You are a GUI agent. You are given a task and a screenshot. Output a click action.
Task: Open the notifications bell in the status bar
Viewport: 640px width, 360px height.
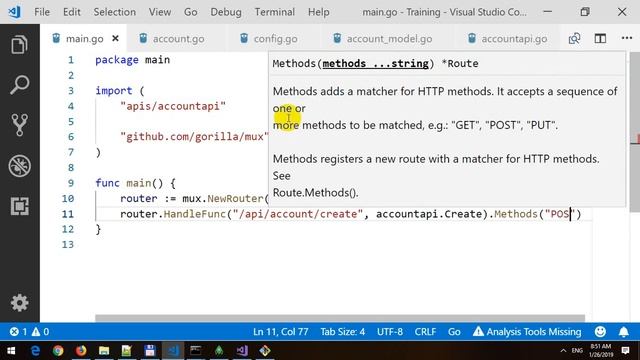click(624, 331)
